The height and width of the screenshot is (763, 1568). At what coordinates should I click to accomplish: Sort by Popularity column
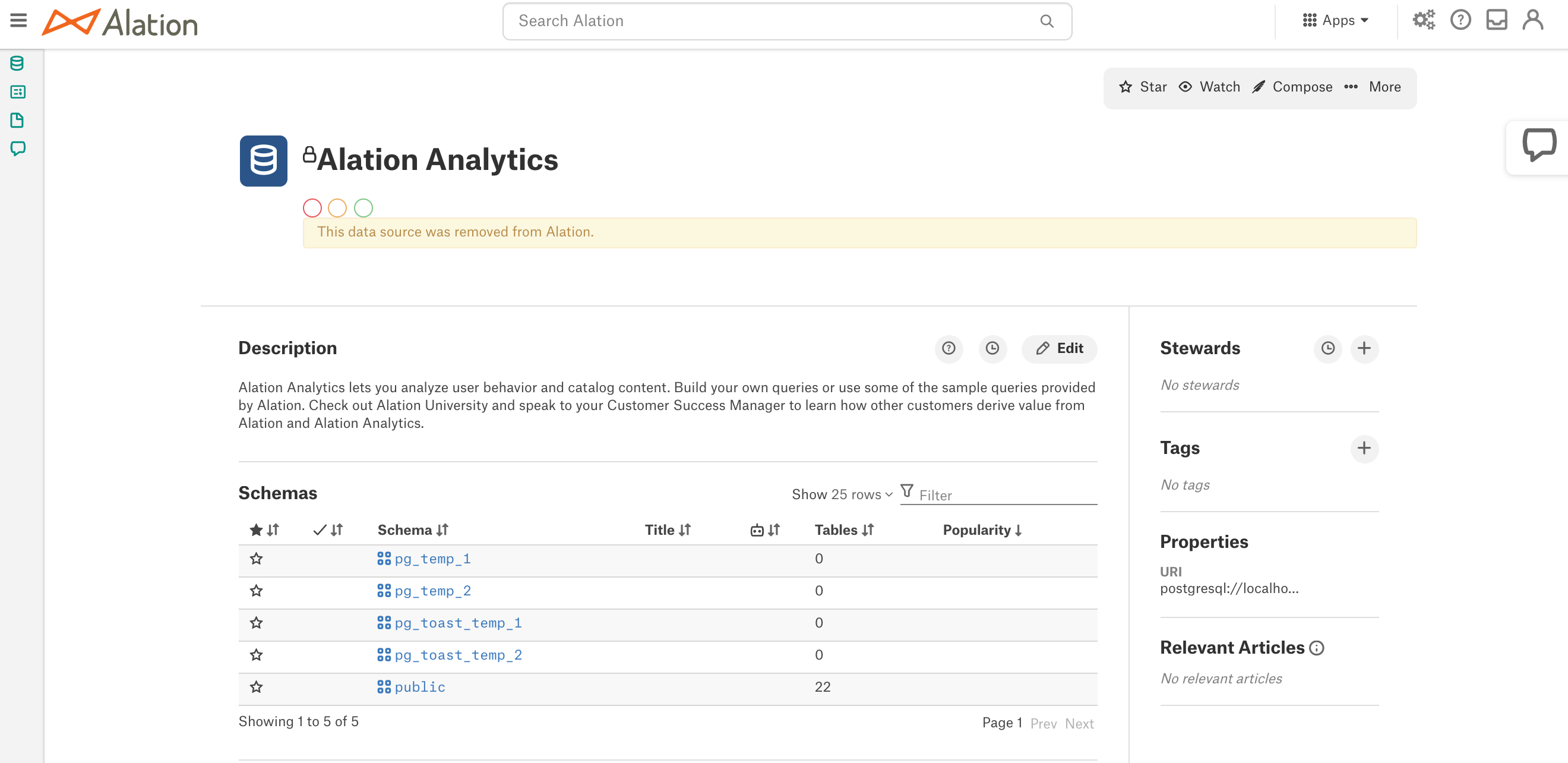coord(982,530)
